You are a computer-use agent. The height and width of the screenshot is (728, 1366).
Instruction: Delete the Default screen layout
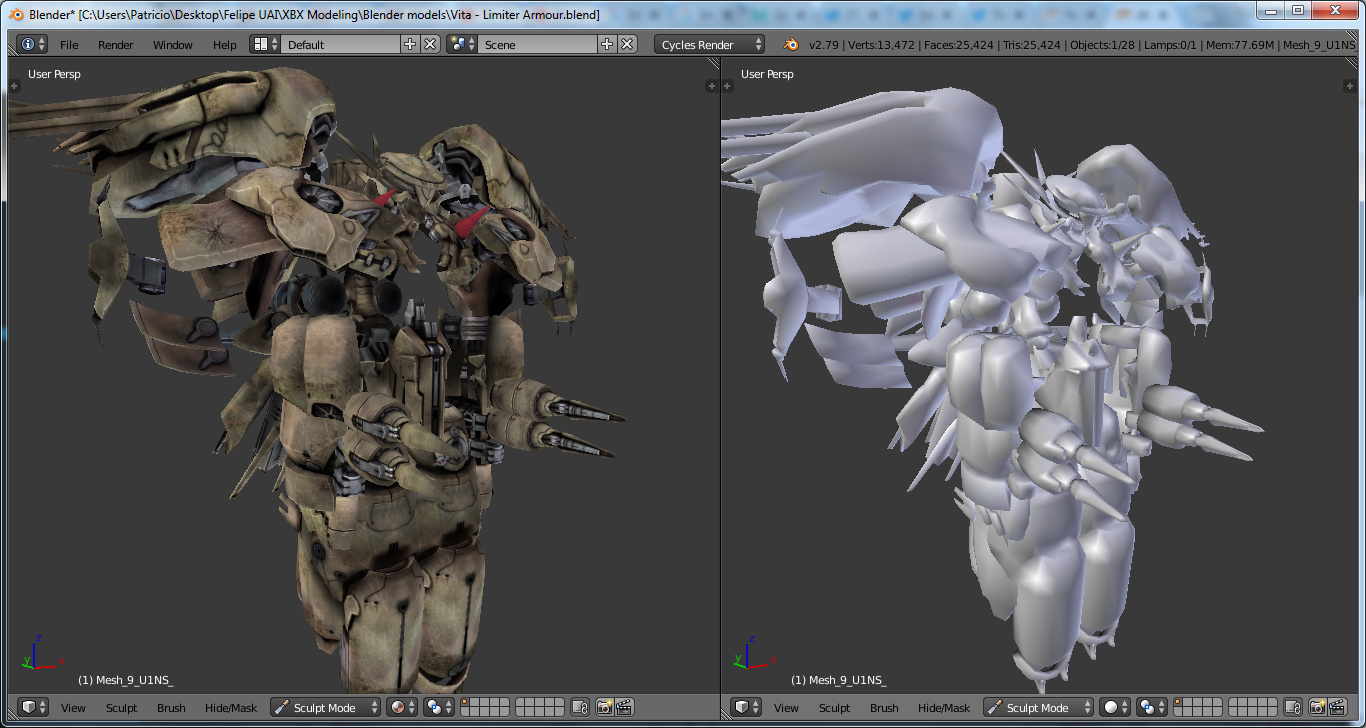[430, 44]
